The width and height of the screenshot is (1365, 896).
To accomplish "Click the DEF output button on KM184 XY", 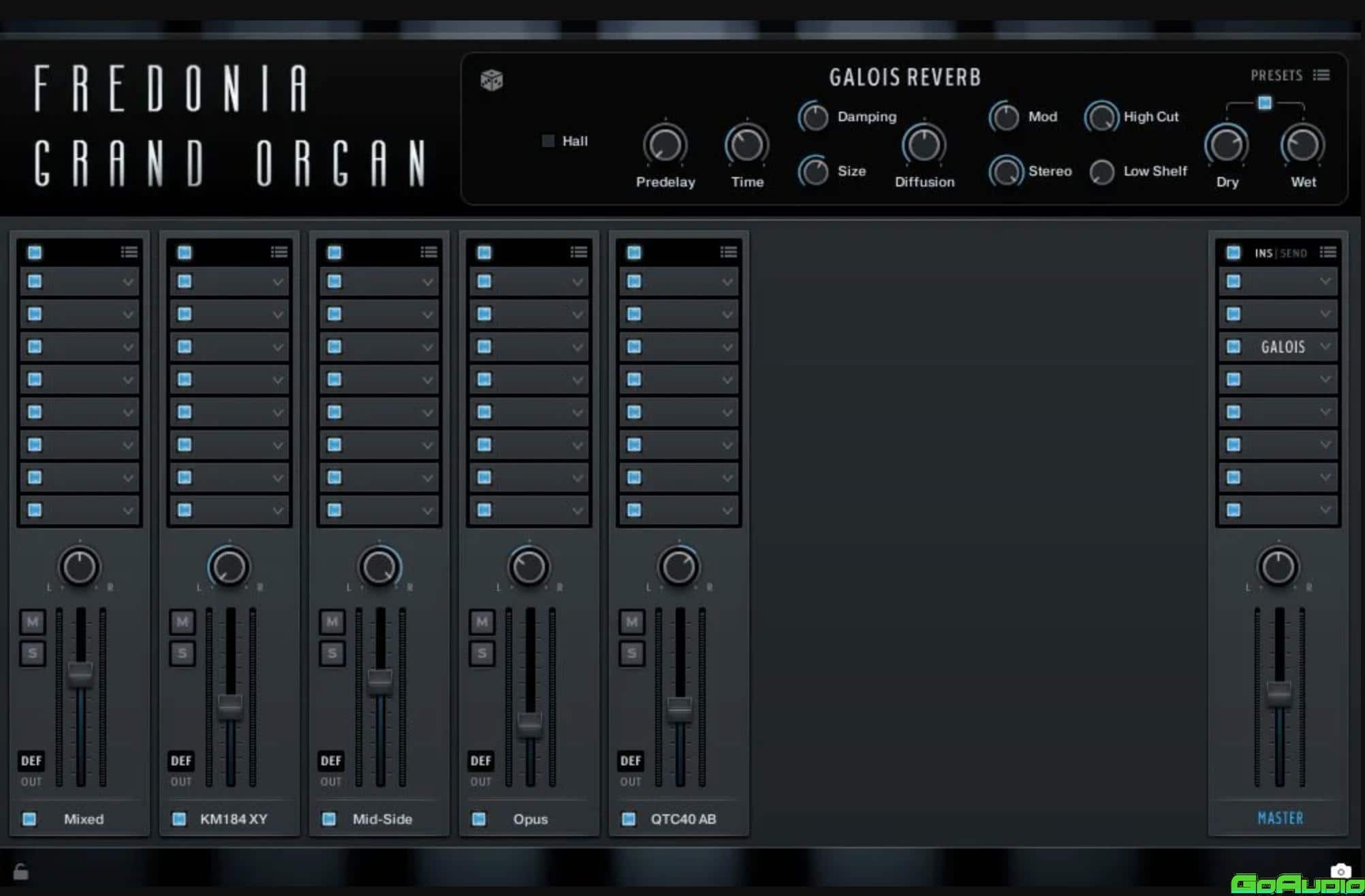I will pyautogui.click(x=181, y=761).
